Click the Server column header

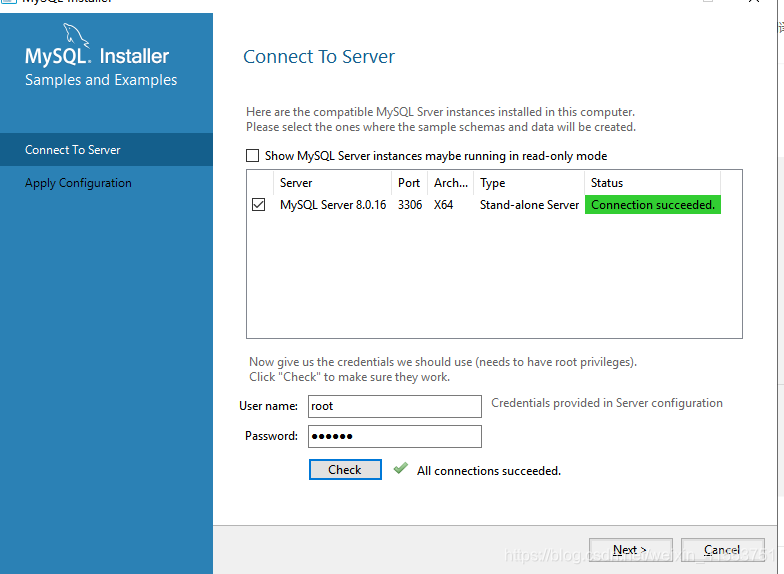pos(332,183)
